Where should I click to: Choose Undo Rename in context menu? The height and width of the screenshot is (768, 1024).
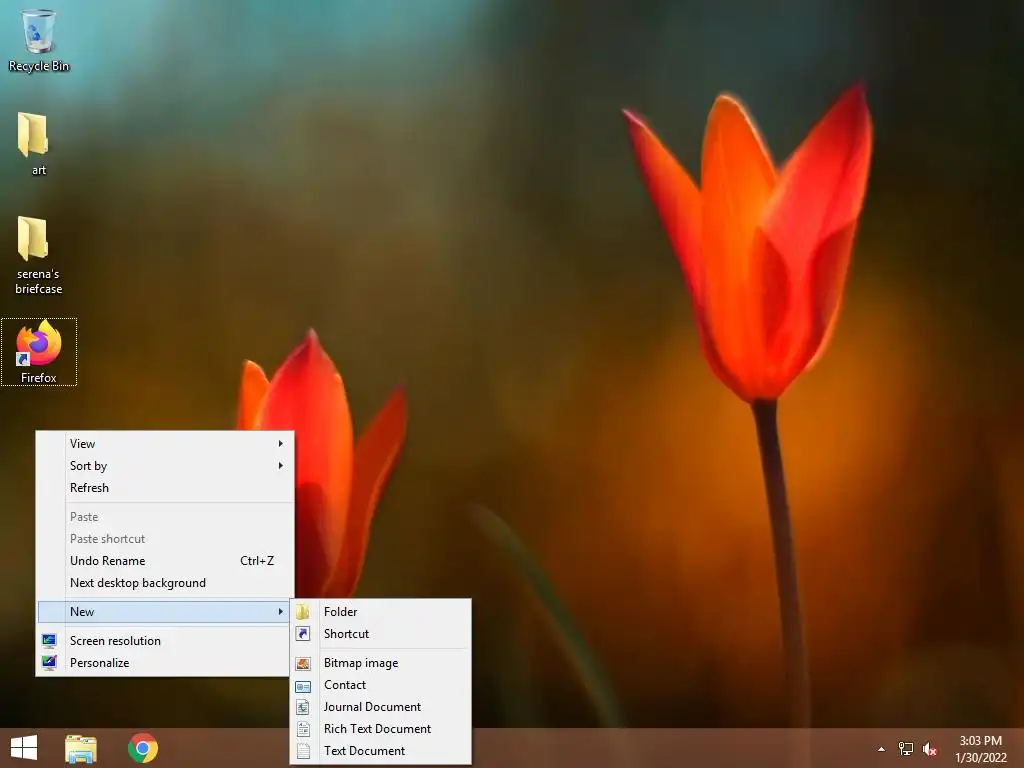click(x=165, y=561)
